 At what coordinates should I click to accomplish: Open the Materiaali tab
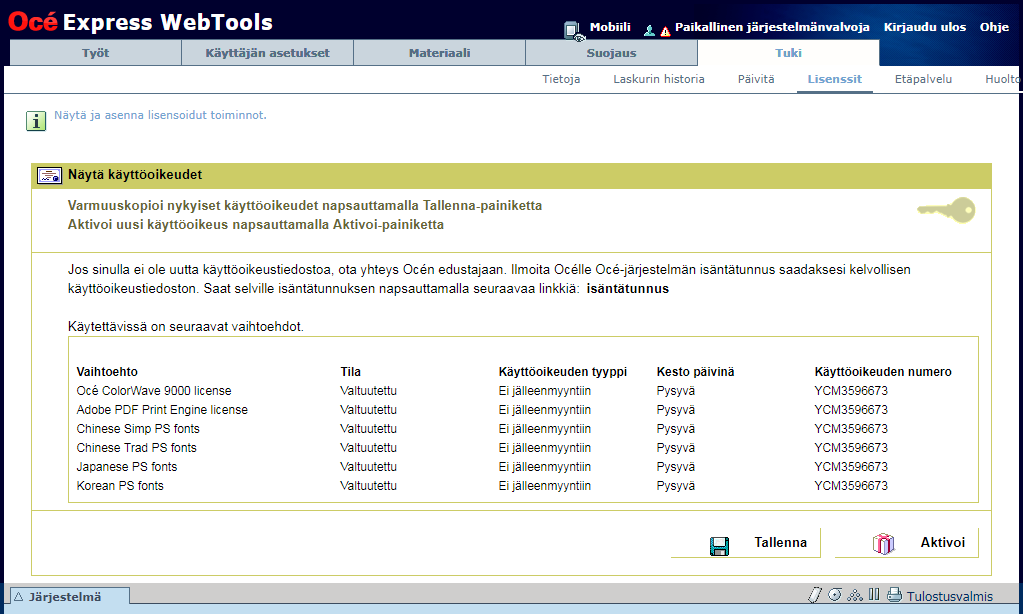(439, 53)
